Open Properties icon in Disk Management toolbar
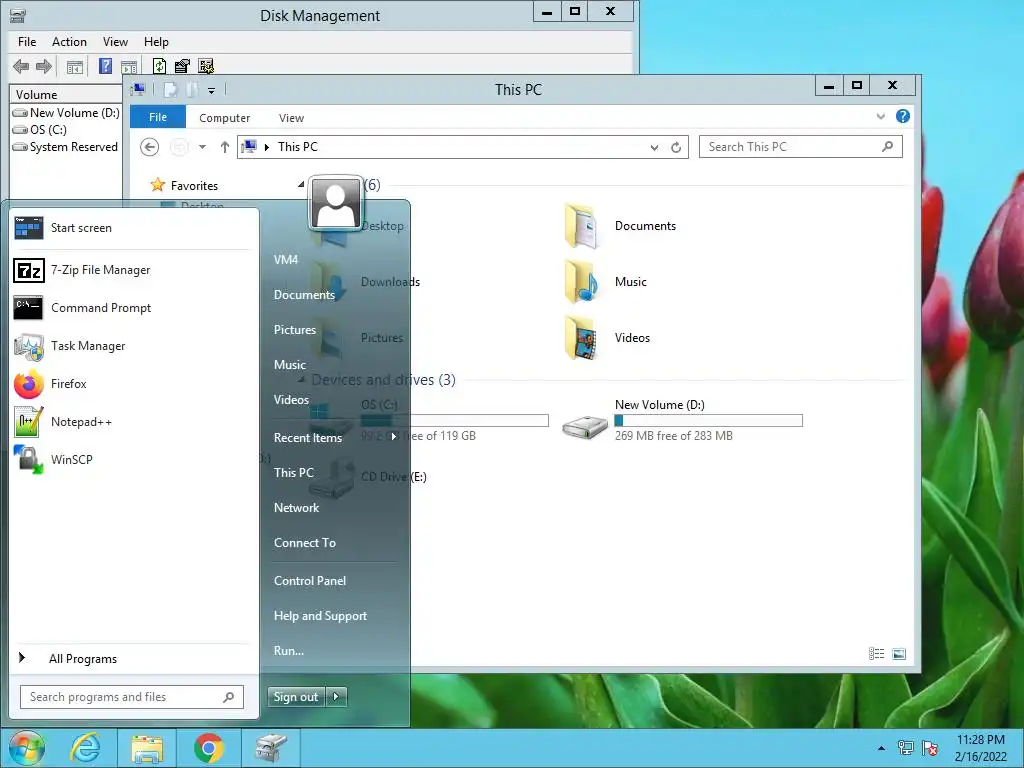1024x768 pixels. tap(182, 66)
